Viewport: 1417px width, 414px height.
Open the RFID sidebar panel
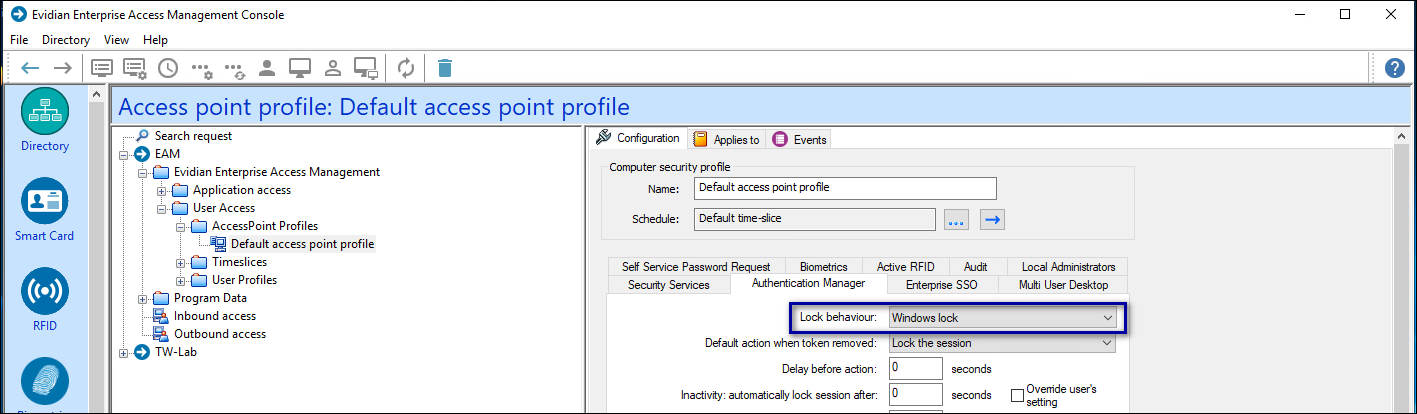(x=45, y=300)
